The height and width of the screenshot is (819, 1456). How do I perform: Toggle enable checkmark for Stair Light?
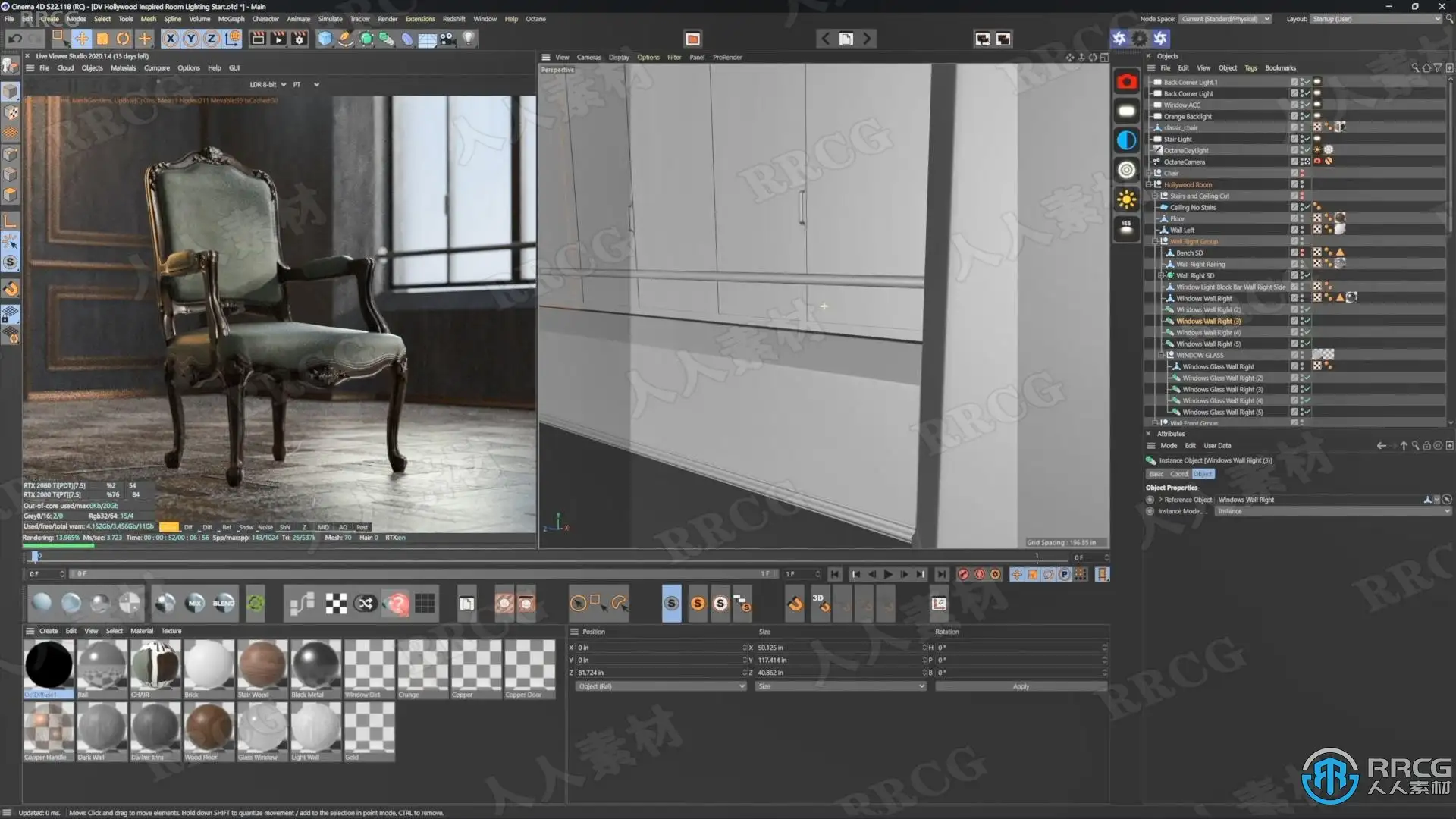tap(1307, 140)
